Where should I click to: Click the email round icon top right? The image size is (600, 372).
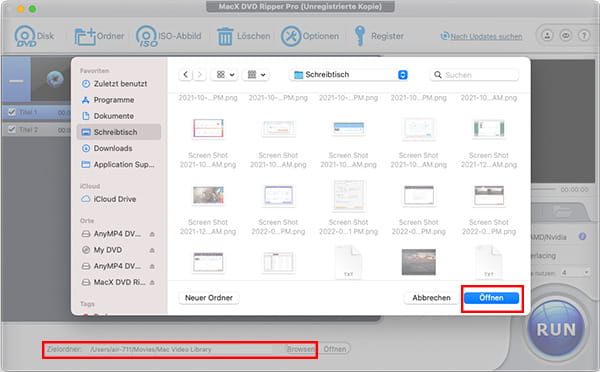tap(566, 36)
